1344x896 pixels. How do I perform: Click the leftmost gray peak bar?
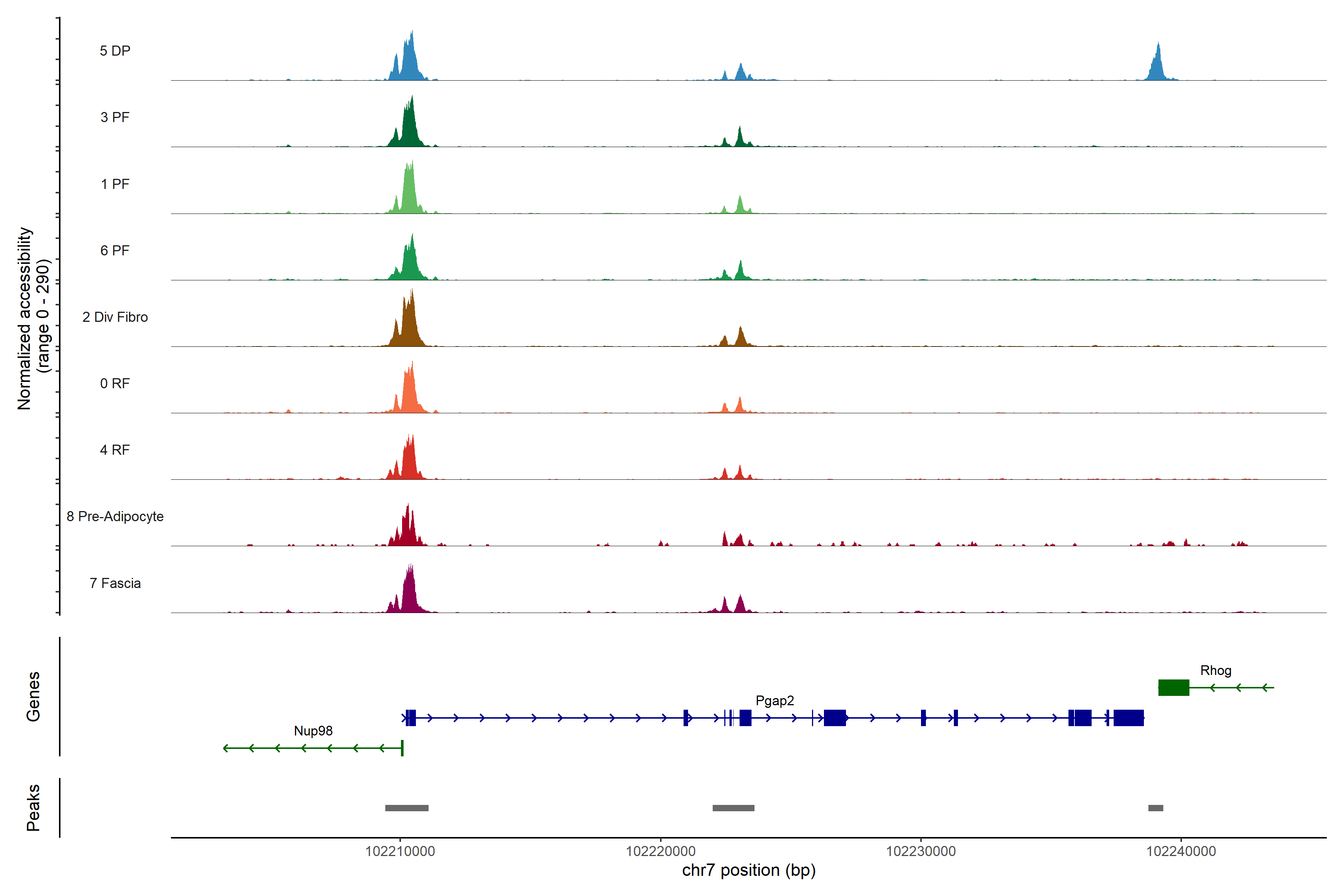point(406,808)
